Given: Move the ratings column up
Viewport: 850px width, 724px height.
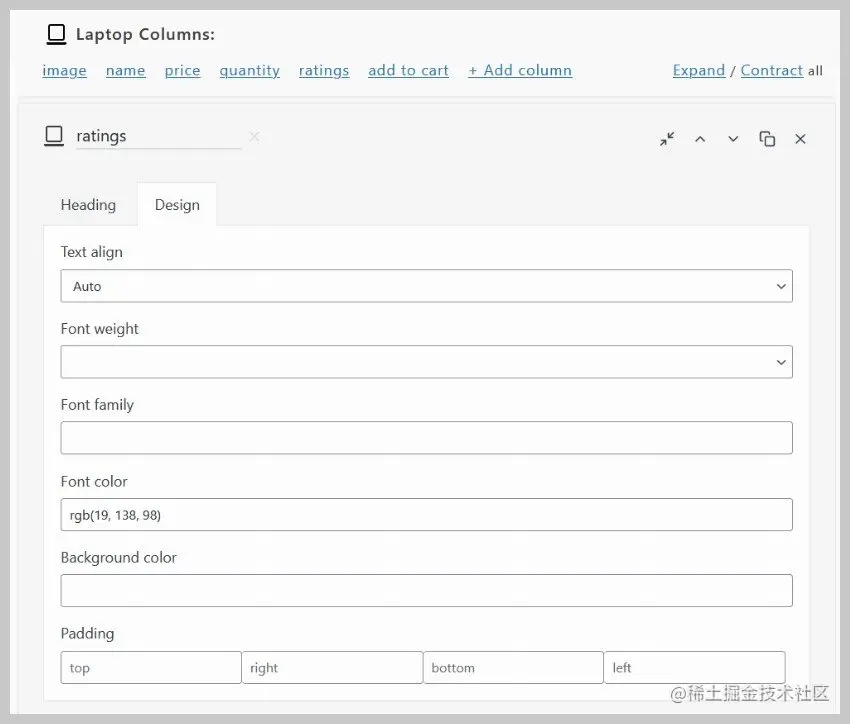Looking at the screenshot, I should (x=700, y=139).
